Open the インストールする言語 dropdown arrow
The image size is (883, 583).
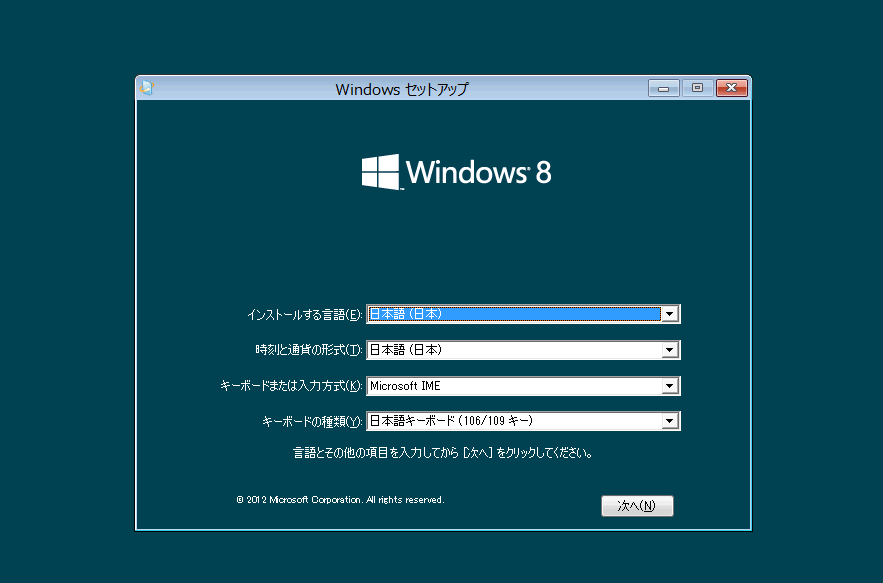click(670, 314)
